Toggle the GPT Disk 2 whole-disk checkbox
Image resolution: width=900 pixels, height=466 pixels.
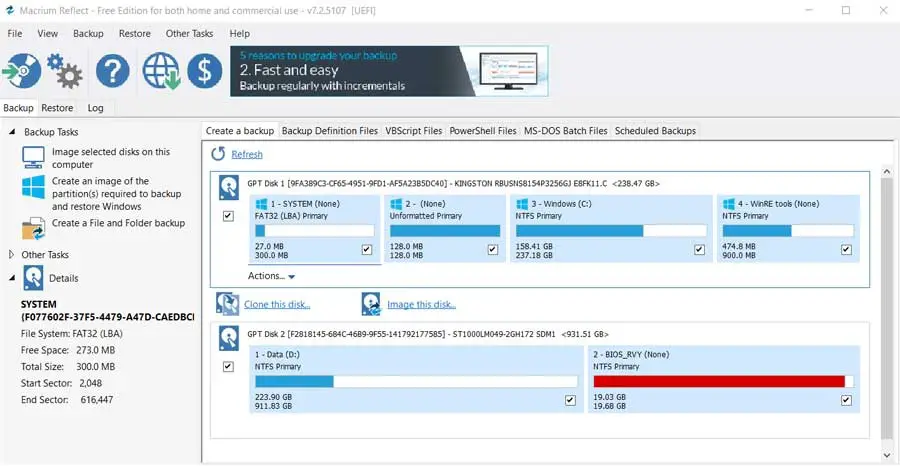[228, 367]
